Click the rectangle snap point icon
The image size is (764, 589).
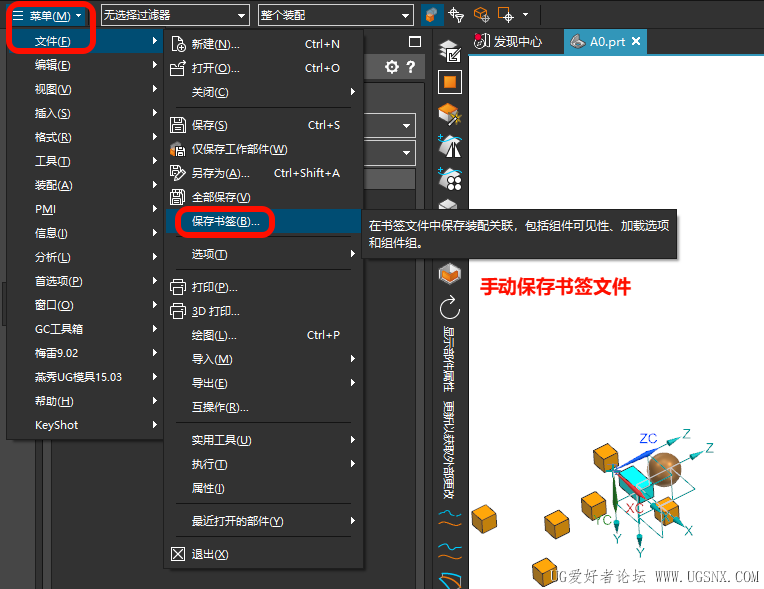pos(506,15)
